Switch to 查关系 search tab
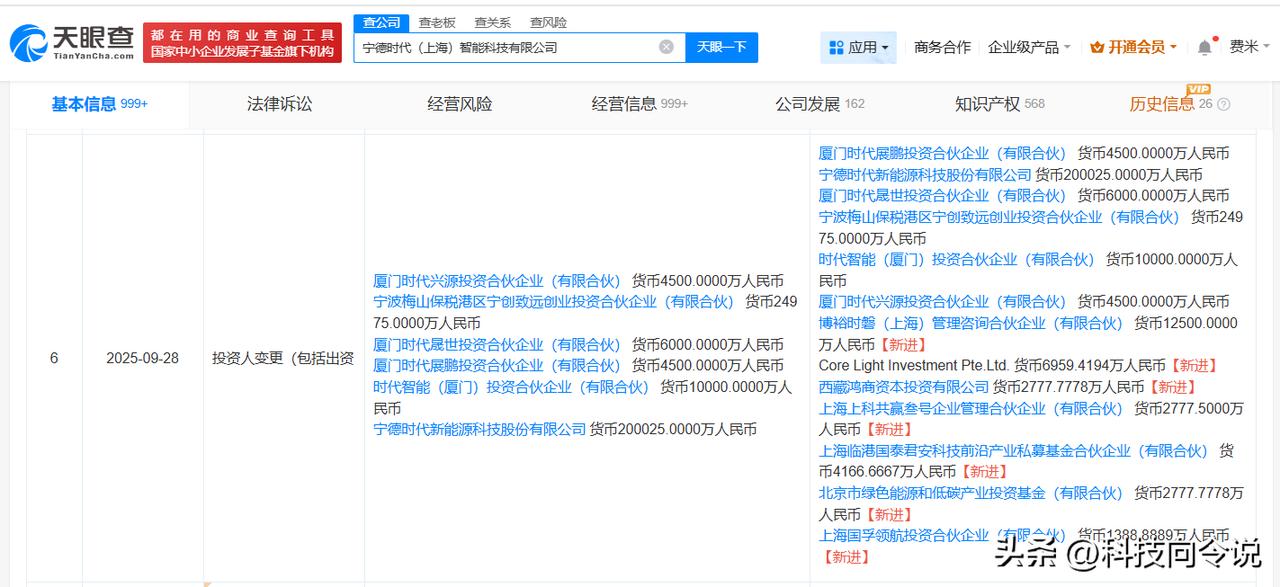The height and width of the screenshot is (587, 1280). [492, 22]
